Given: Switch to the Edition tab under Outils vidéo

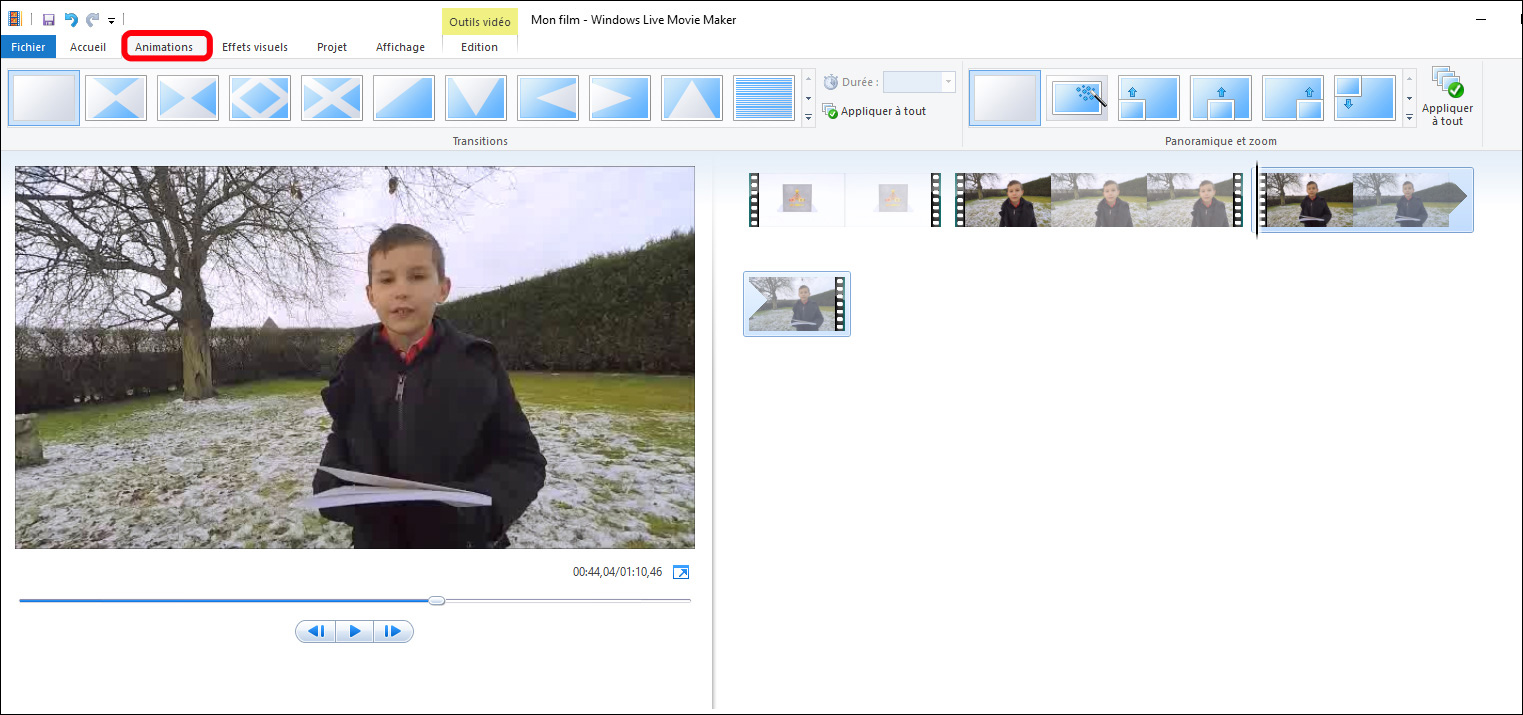Looking at the screenshot, I should click(478, 46).
